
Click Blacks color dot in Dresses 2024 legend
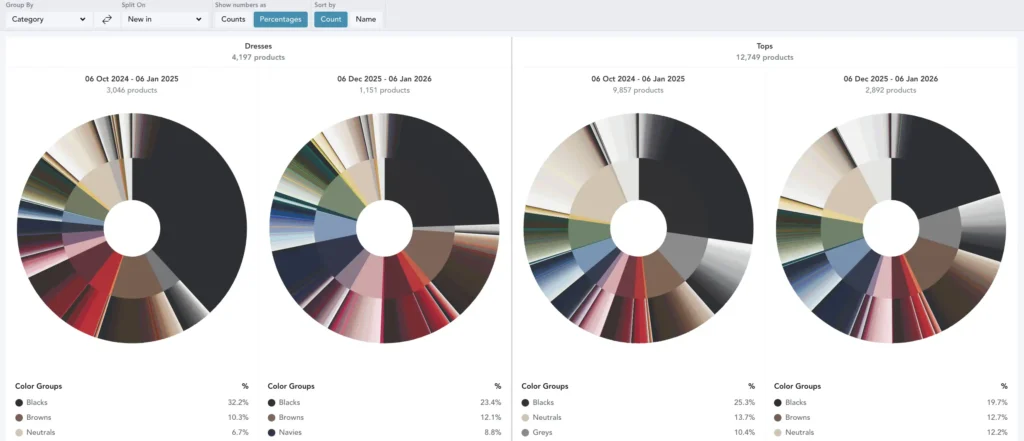click(19, 402)
